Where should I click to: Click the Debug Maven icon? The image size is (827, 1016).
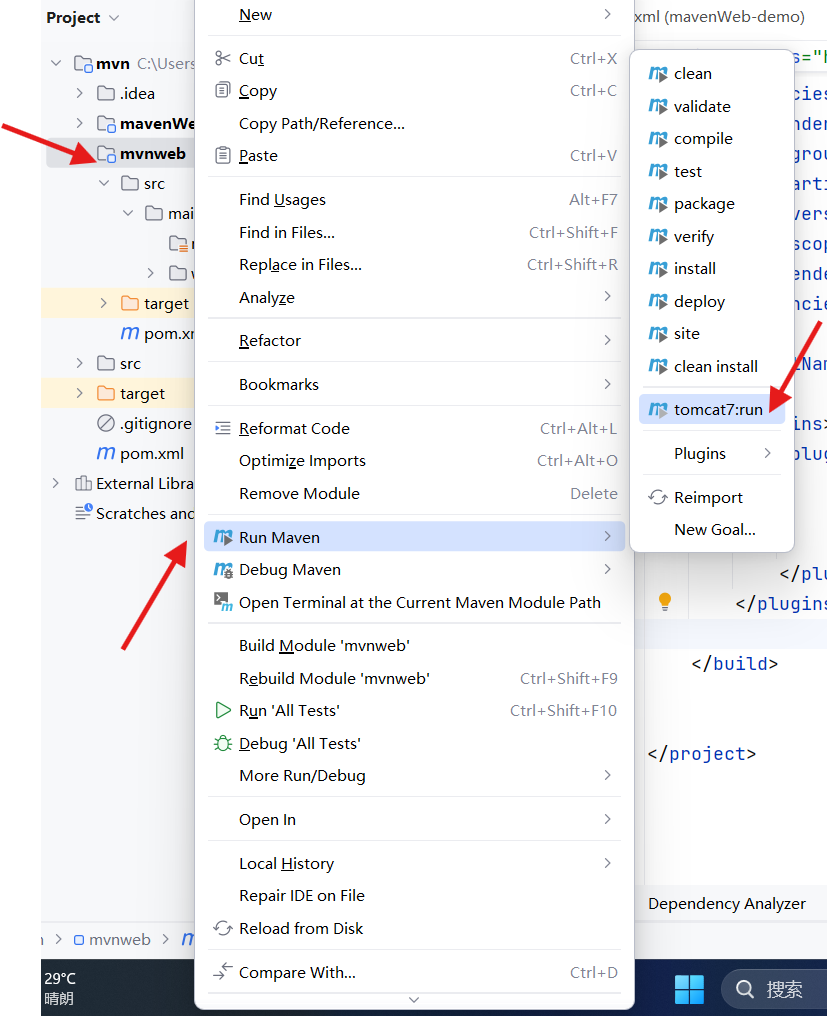tap(223, 570)
